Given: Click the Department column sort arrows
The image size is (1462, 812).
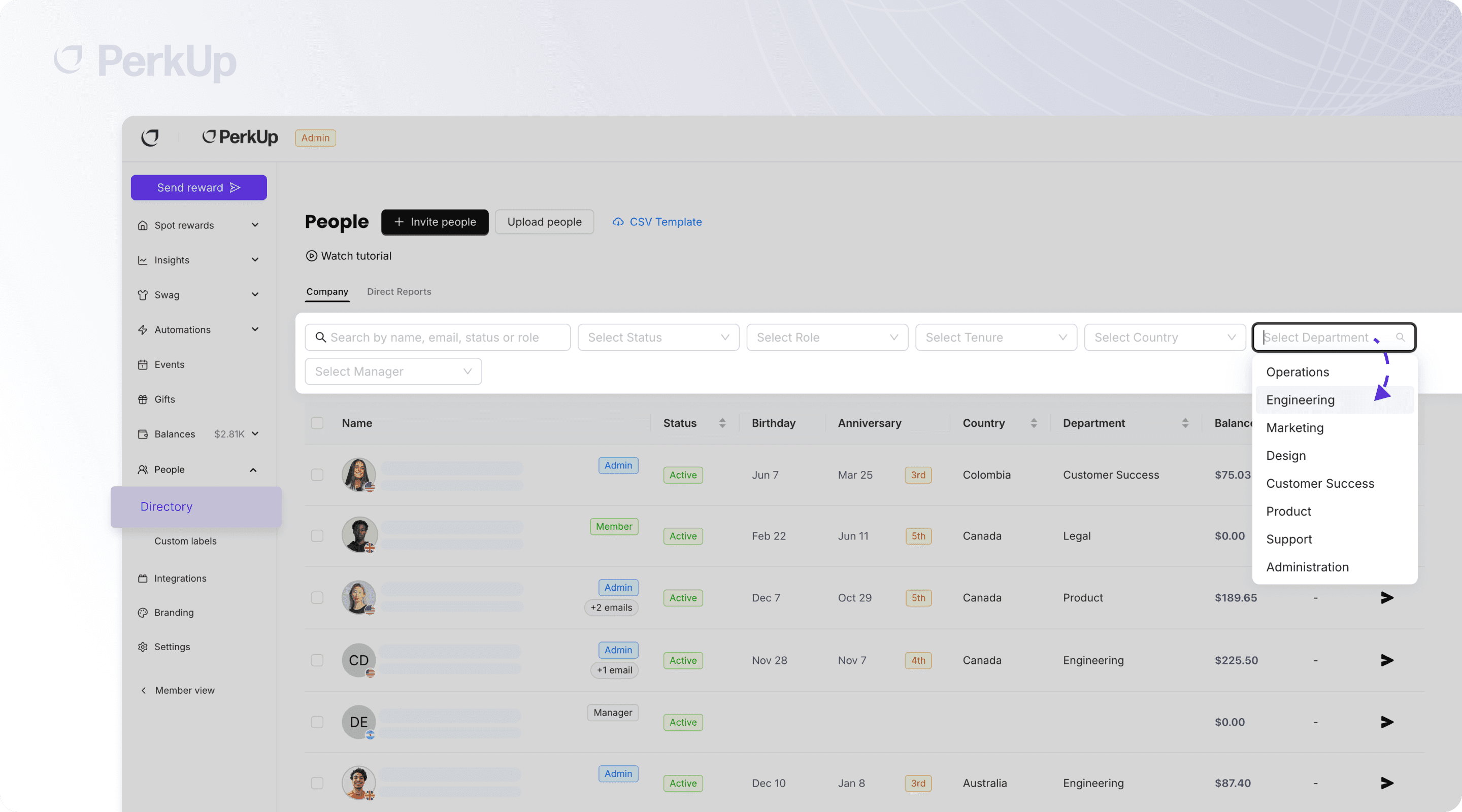Looking at the screenshot, I should tap(1185, 423).
